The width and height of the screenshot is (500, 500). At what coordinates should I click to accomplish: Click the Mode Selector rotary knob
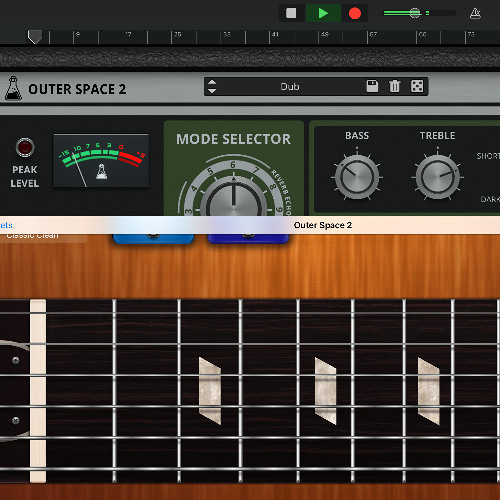pyautogui.click(x=234, y=197)
